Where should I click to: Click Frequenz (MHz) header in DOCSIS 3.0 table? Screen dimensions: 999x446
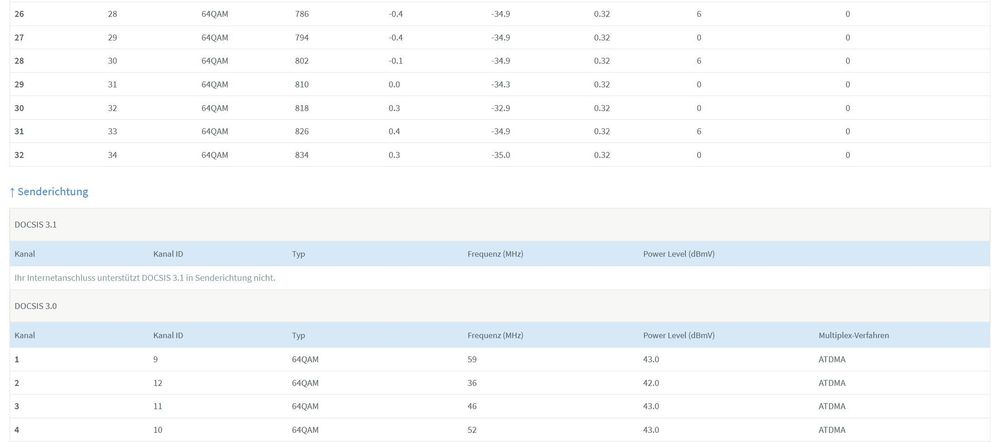(495, 335)
